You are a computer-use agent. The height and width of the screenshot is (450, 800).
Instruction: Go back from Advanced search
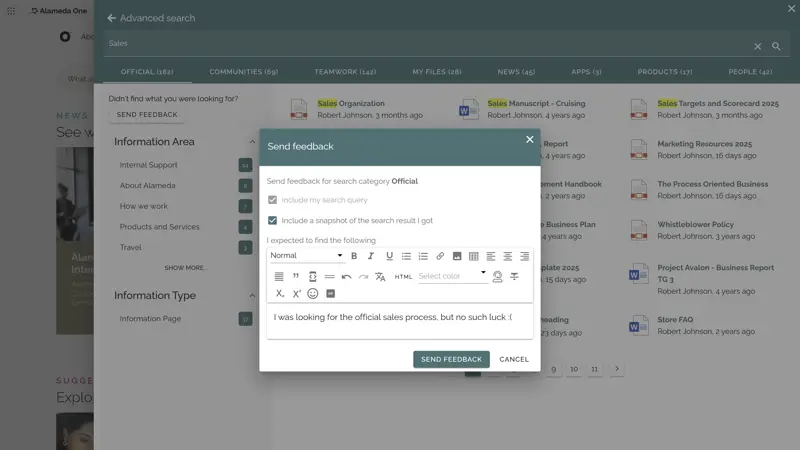(x=111, y=18)
